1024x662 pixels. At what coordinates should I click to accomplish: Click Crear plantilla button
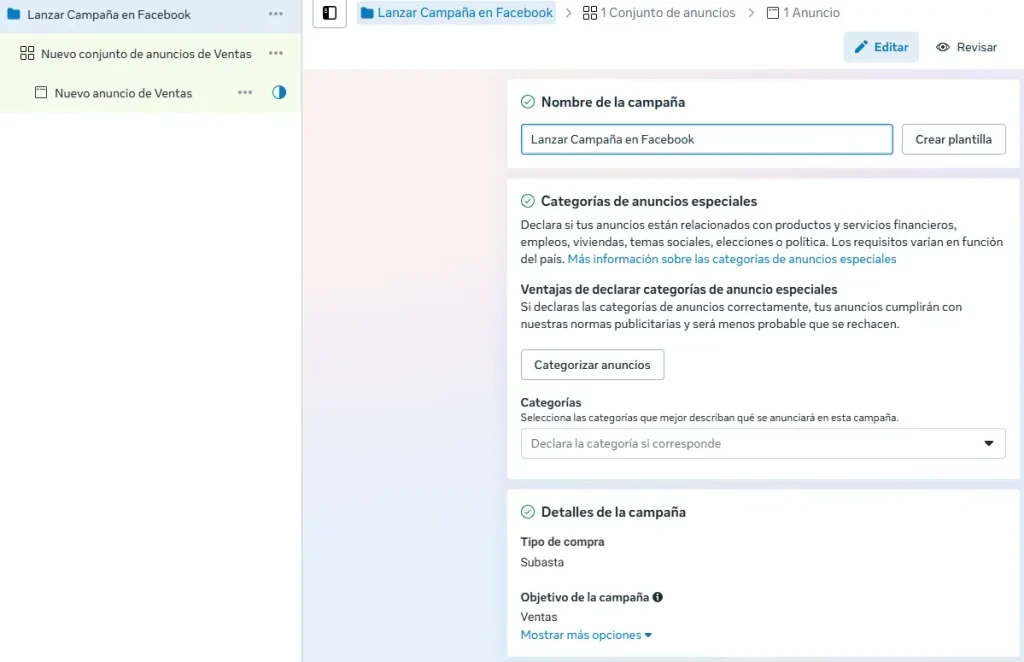pyautogui.click(x=953, y=139)
